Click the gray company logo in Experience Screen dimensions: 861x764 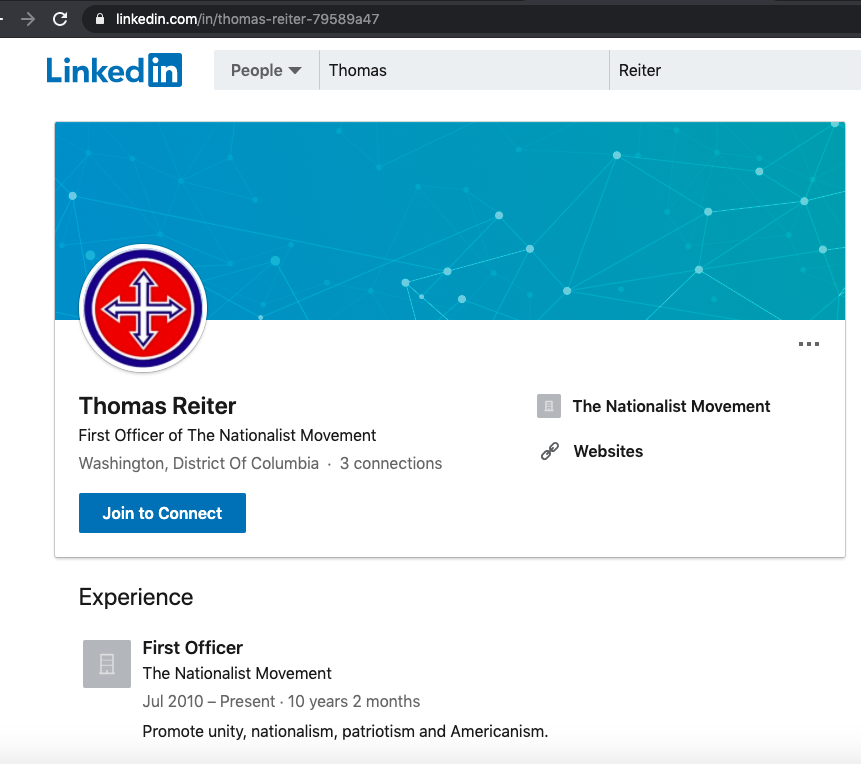107,663
